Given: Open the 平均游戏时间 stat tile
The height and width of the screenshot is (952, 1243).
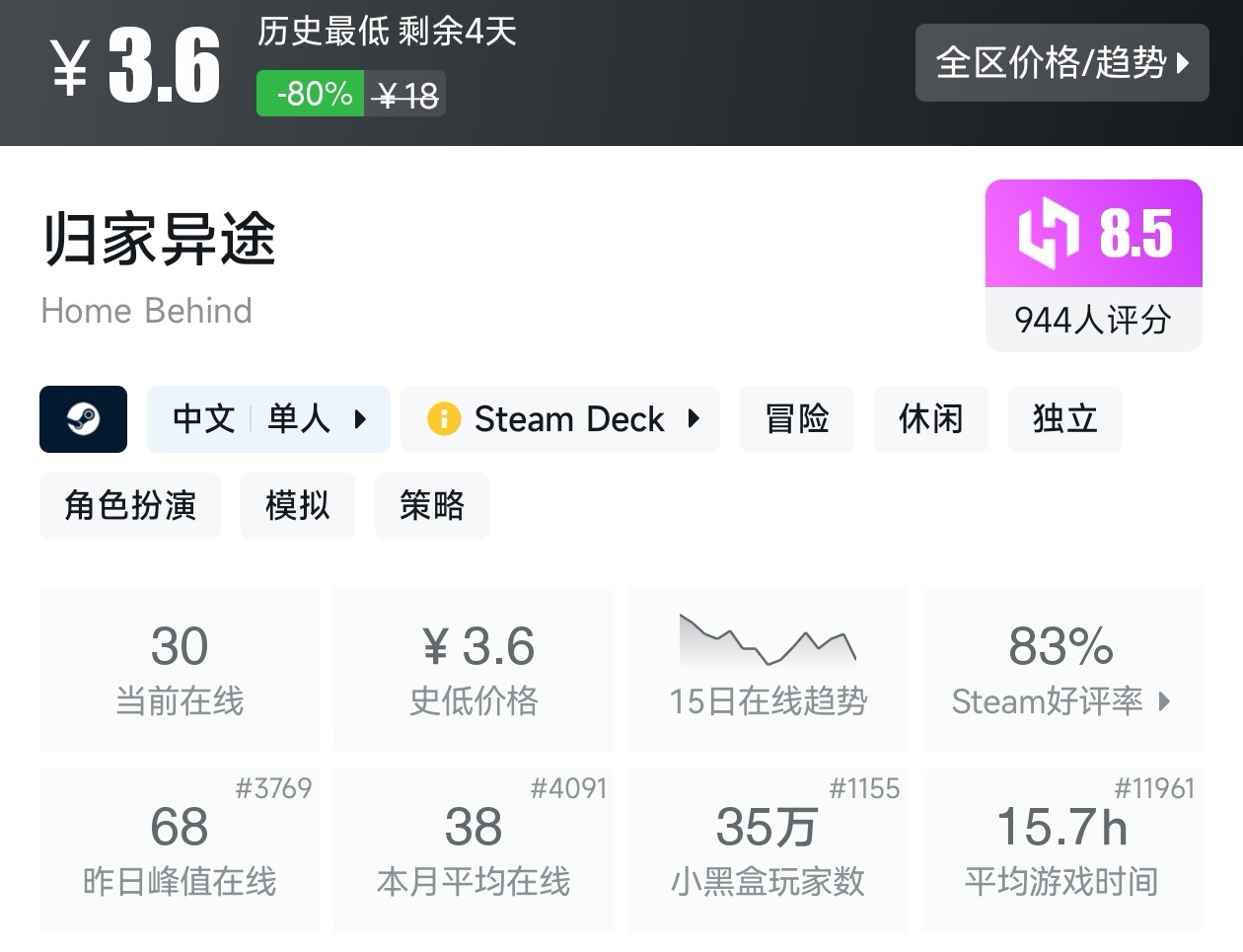Looking at the screenshot, I should tap(1061, 848).
